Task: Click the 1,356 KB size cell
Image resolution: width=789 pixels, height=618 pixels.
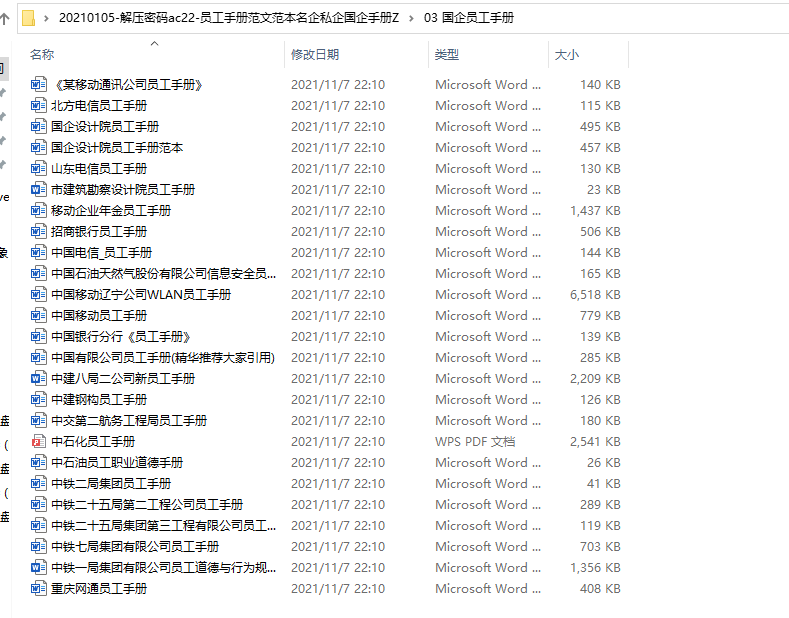Action: [x=595, y=567]
